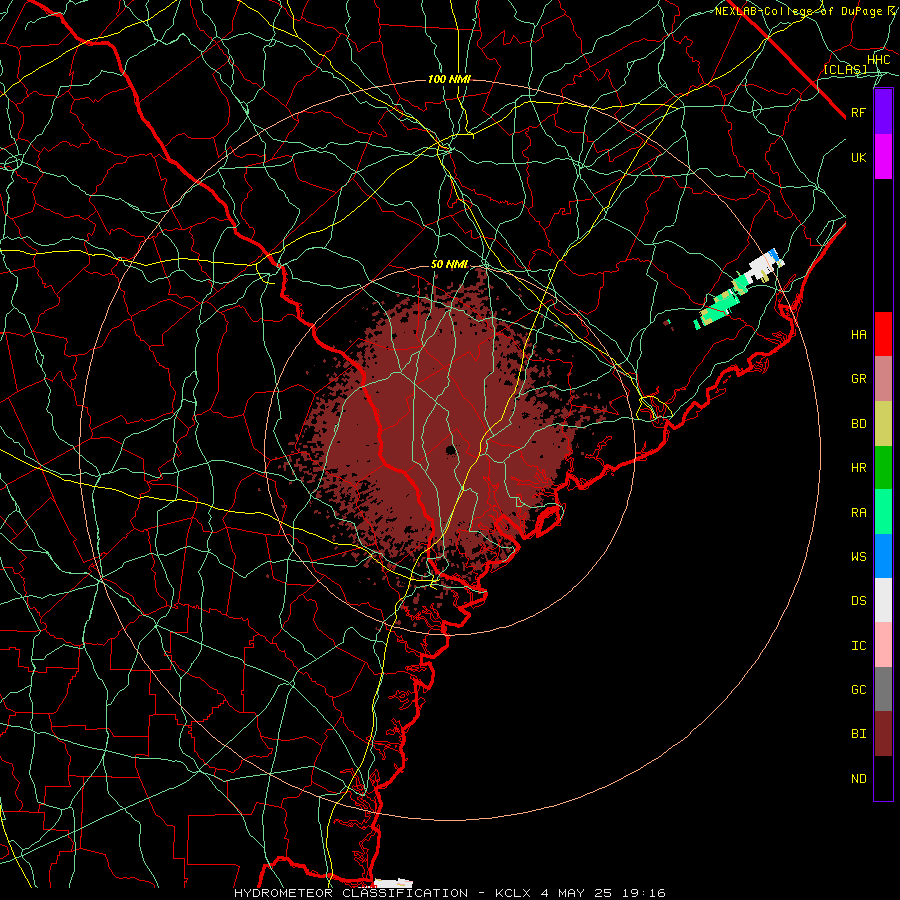Click the UK legend label text
900x900 pixels.
click(859, 158)
